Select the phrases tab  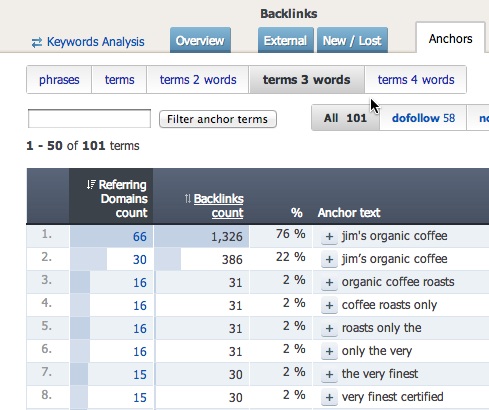tap(59, 80)
